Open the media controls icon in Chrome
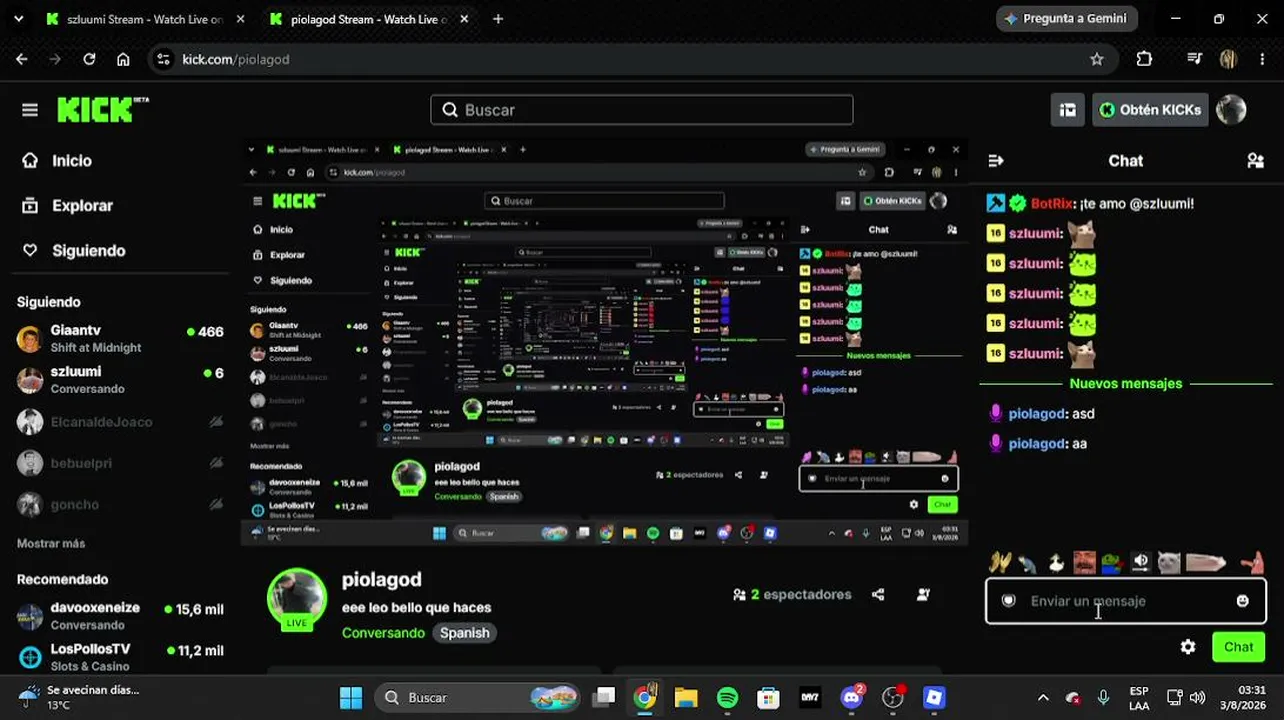The image size is (1284, 720). (1194, 59)
